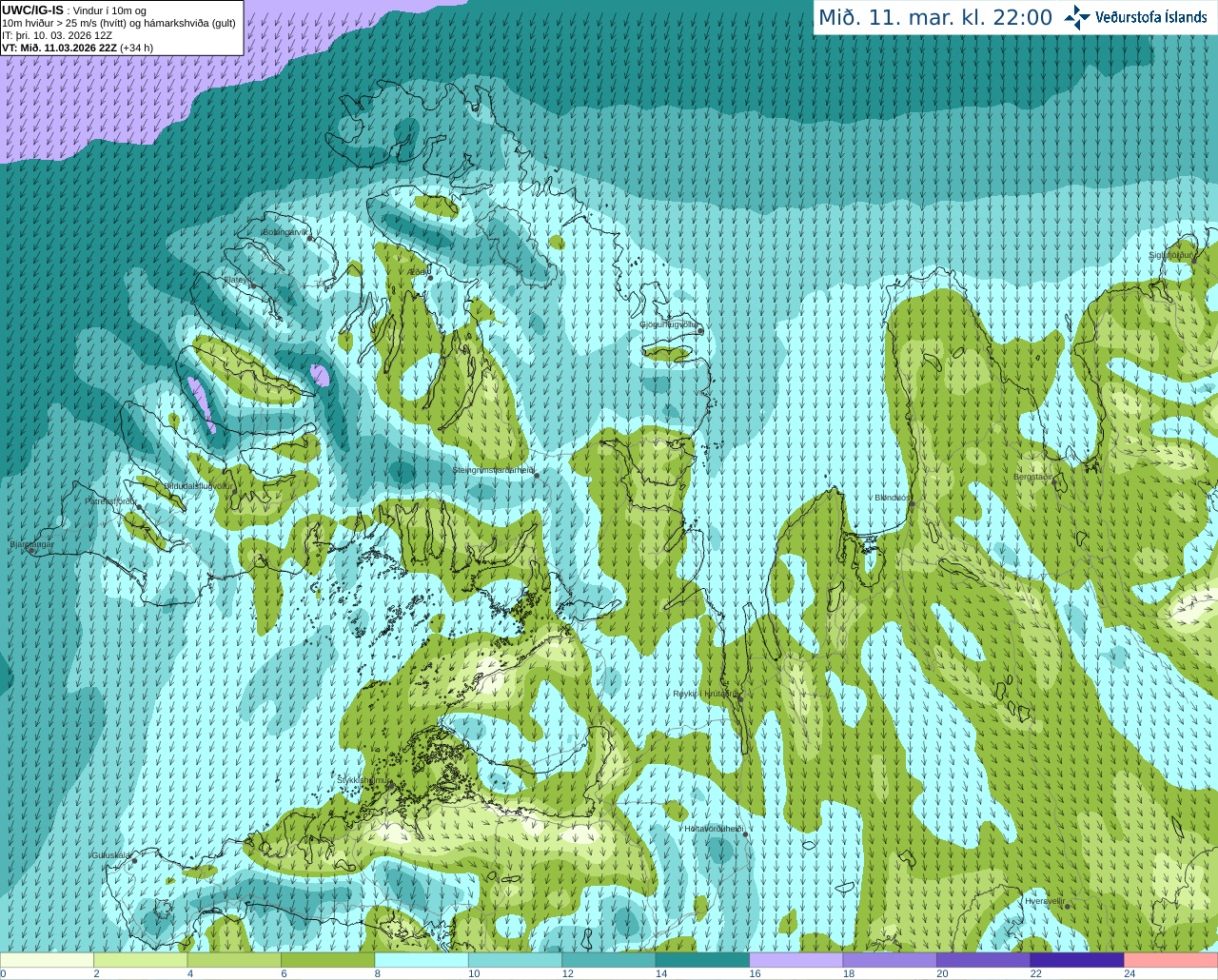Viewport: 1218px width, 980px height.
Task: Select the Holtavörðuheiði station label
Action: click(714, 829)
